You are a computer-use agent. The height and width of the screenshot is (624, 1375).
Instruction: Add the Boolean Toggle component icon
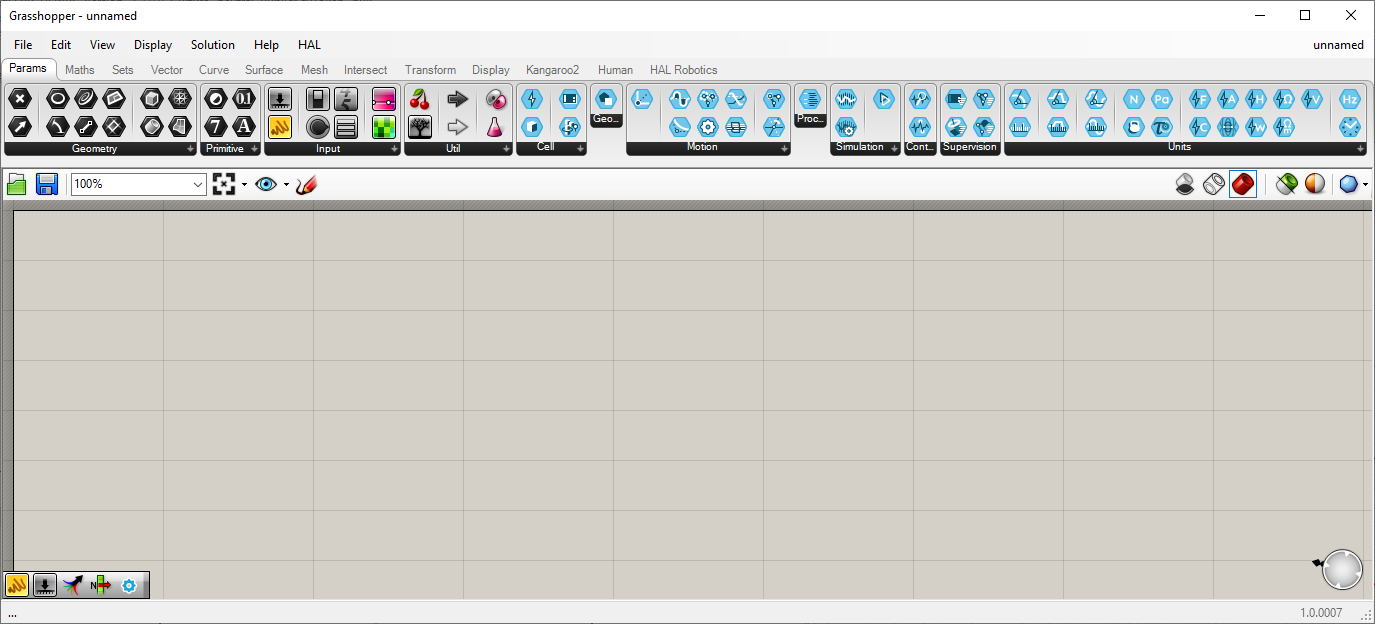point(318,98)
